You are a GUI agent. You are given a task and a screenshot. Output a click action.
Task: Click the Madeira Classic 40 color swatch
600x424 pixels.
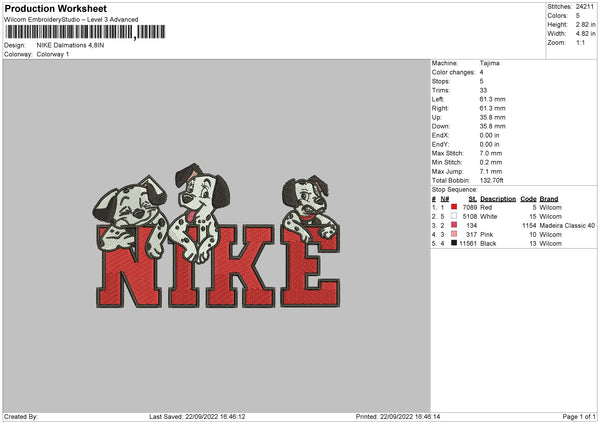[x=454, y=225]
